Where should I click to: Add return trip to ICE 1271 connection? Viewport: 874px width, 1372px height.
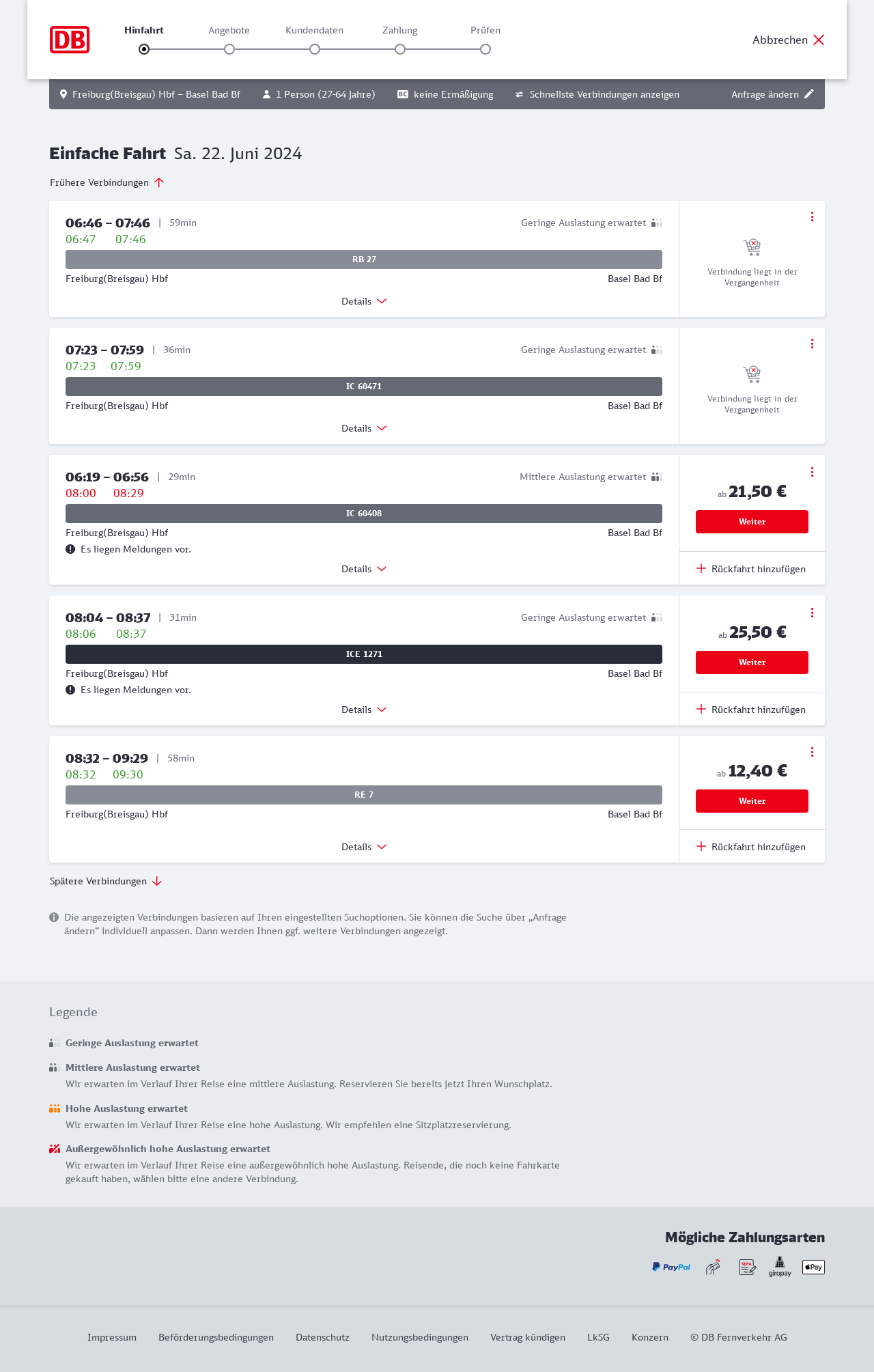click(751, 710)
